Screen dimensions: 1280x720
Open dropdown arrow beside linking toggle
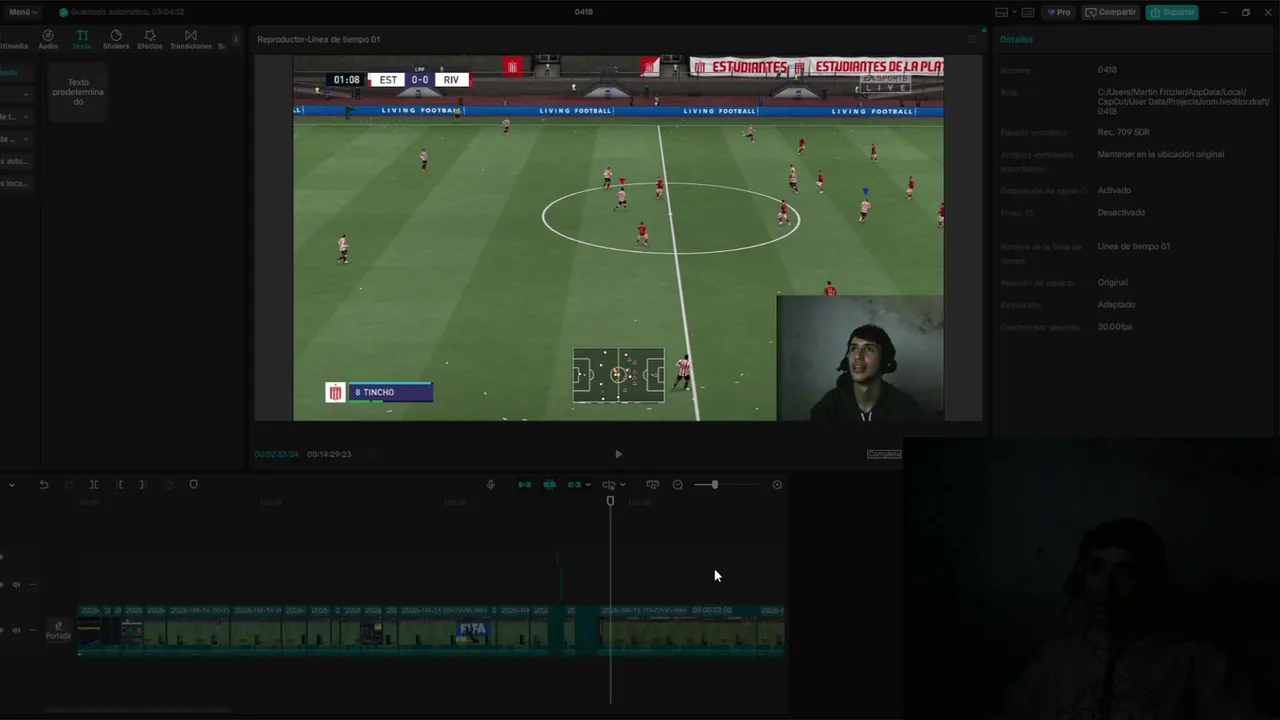coord(587,485)
